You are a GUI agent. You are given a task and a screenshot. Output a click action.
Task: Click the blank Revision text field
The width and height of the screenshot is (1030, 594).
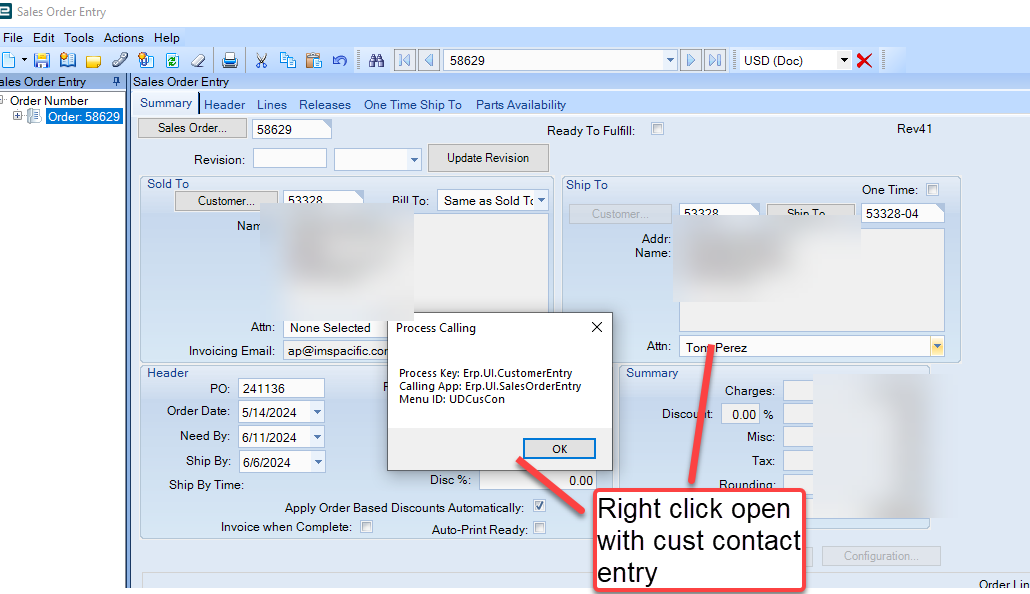[x=290, y=158]
